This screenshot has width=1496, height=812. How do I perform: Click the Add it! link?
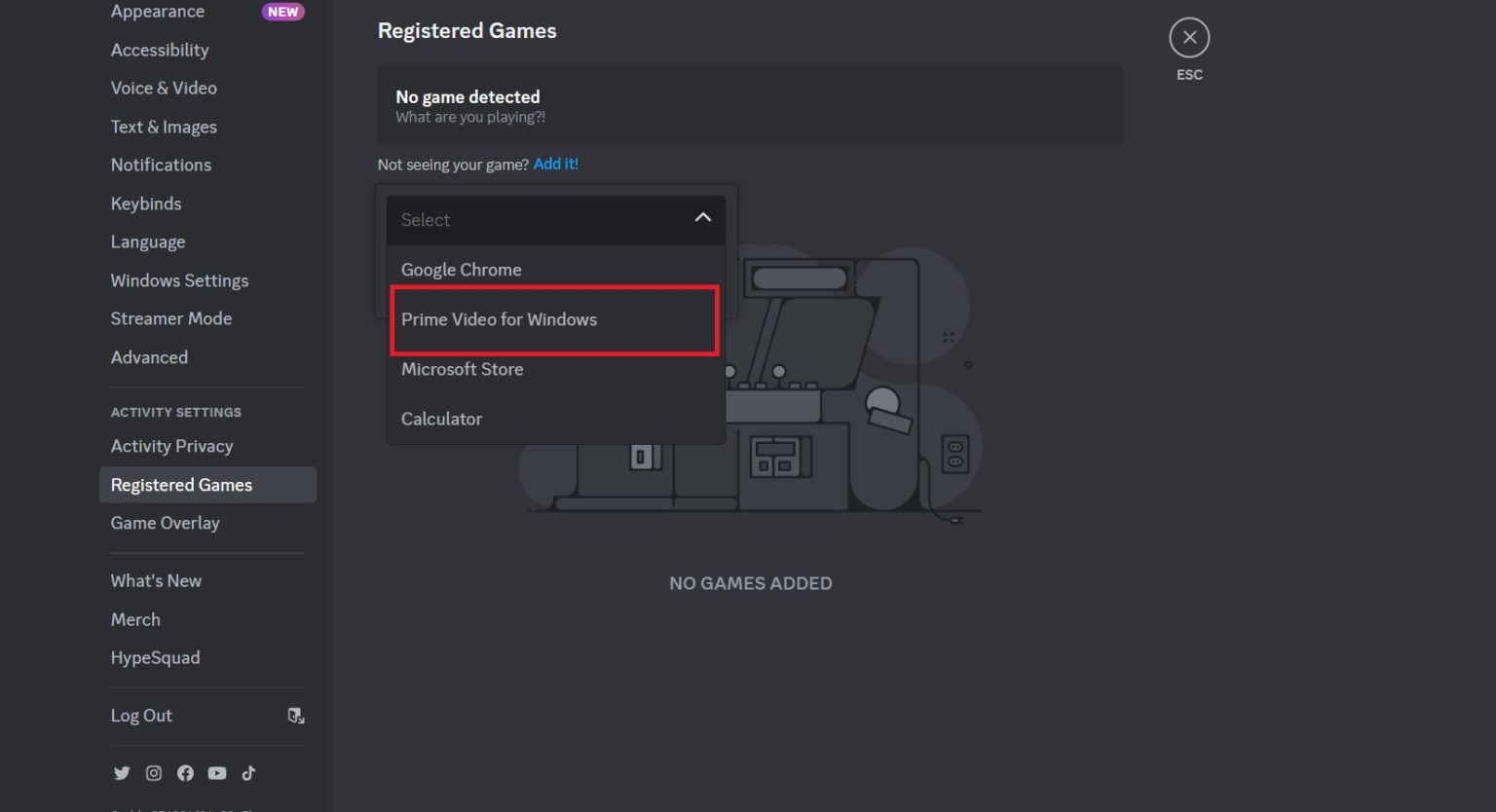click(556, 164)
